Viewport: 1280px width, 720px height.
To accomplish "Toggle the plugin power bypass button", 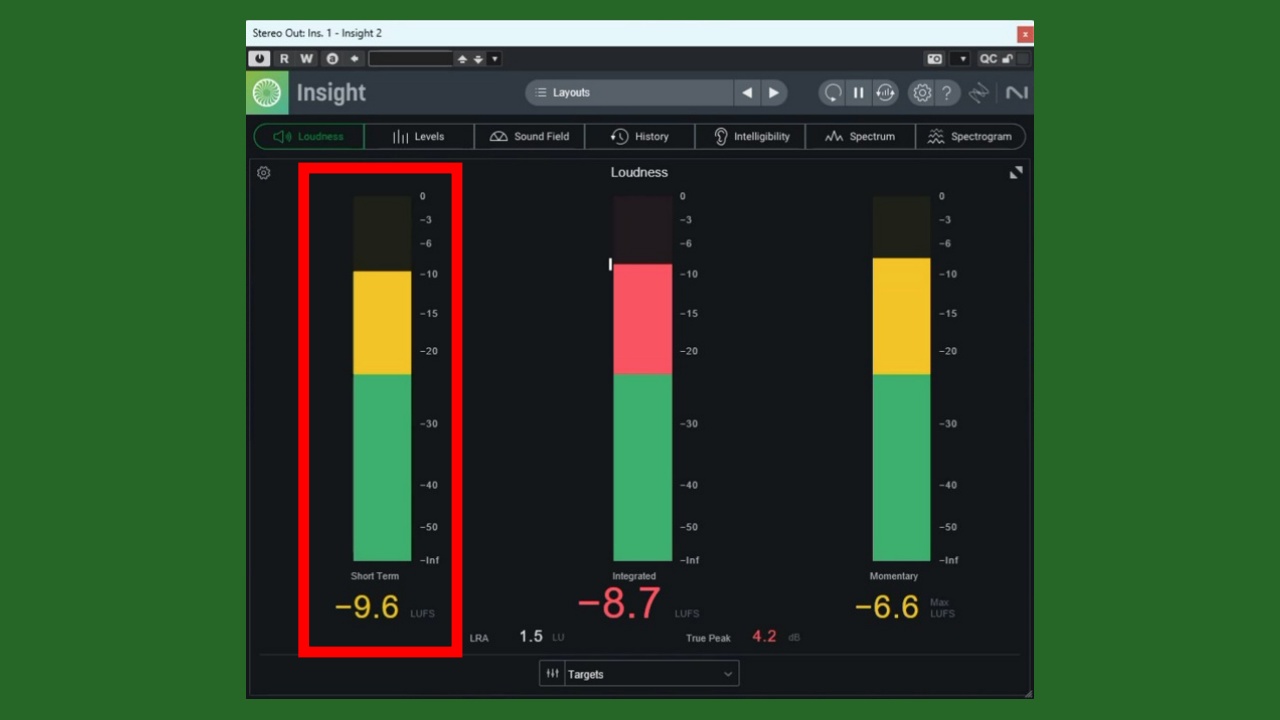I will [260, 59].
